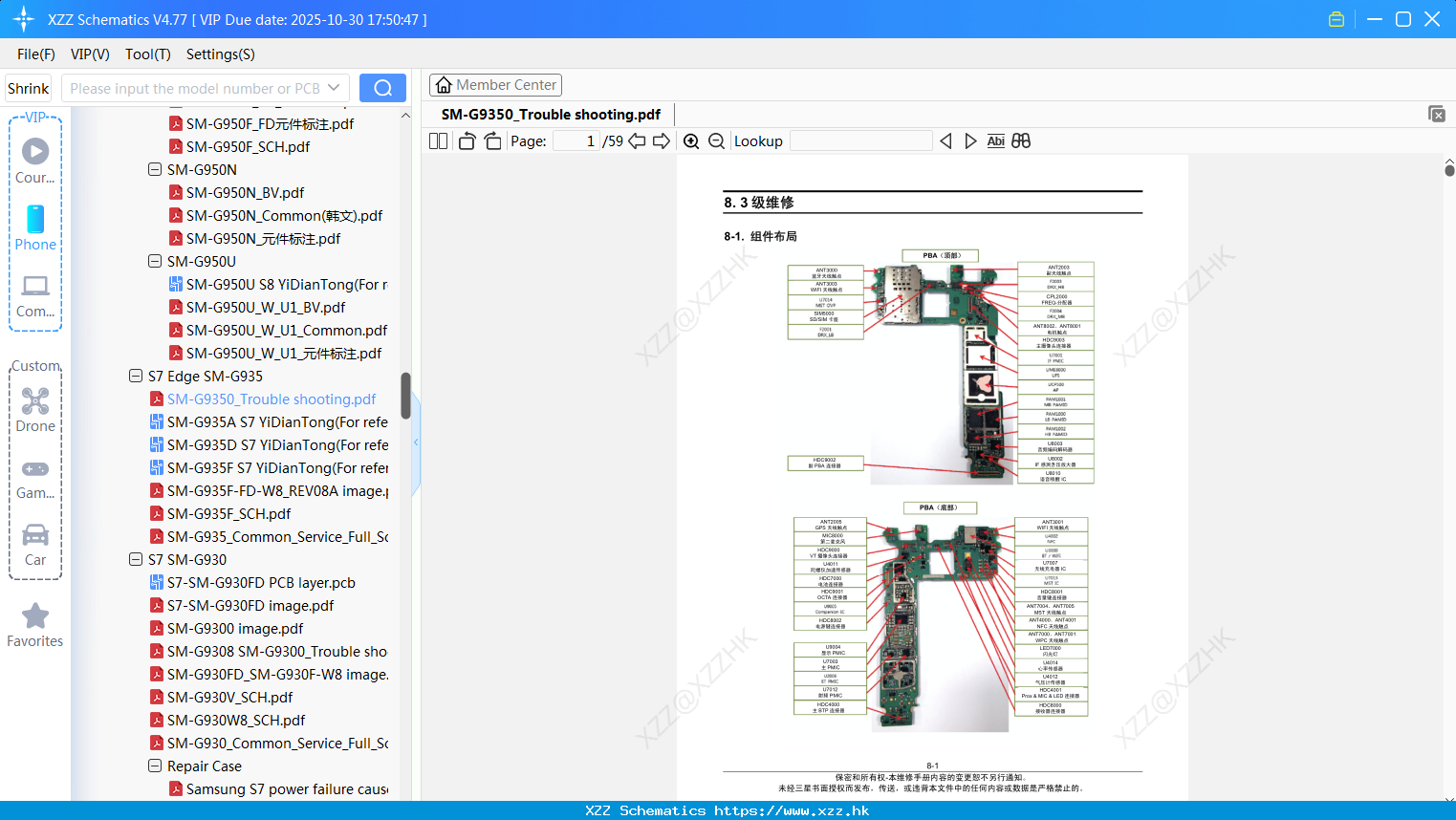The width and height of the screenshot is (1456, 820).
Task: Open the VIP(V) menu
Action: pyautogui.click(x=90, y=54)
